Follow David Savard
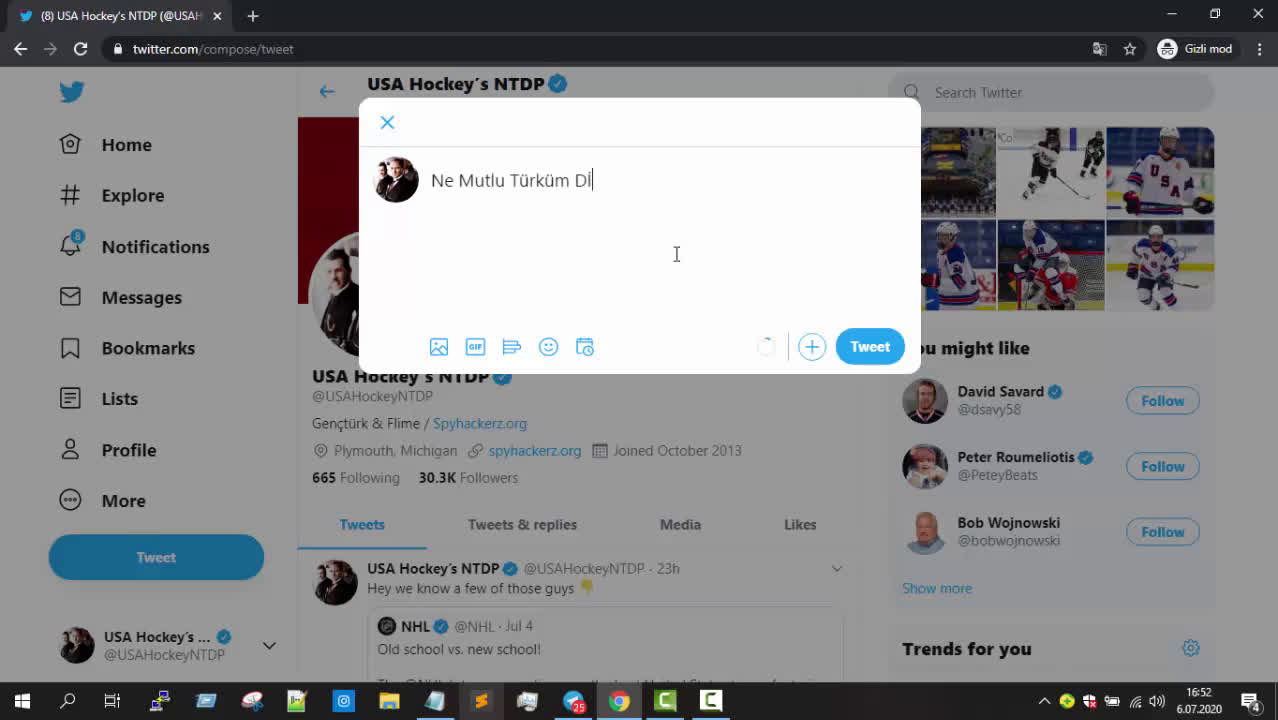 pos(1162,400)
